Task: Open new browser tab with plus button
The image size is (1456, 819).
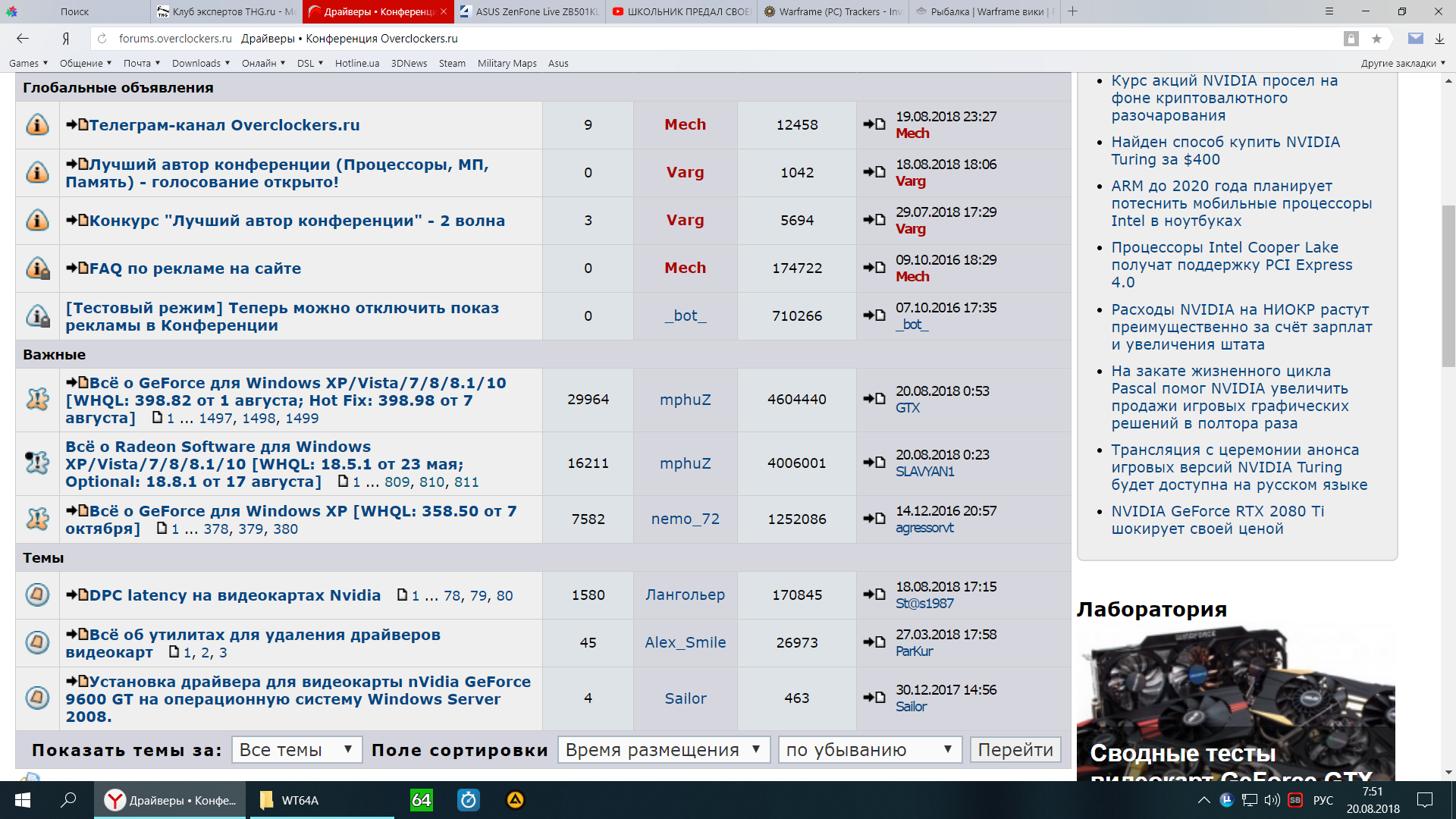Action: [1072, 11]
